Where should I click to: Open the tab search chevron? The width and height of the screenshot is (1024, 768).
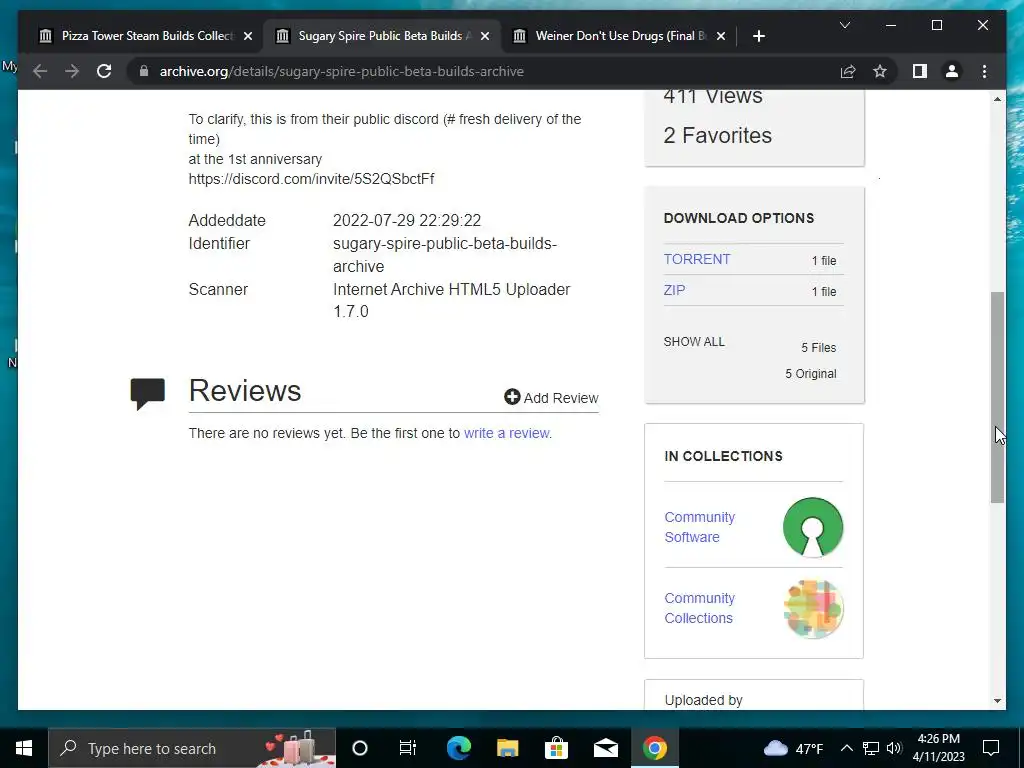pos(844,25)
